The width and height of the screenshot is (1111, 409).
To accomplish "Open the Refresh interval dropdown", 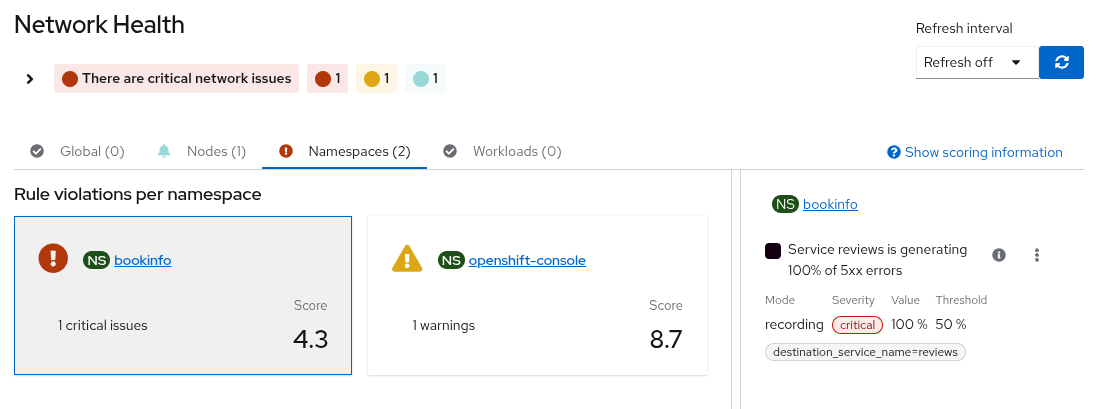I will [977, 62].
